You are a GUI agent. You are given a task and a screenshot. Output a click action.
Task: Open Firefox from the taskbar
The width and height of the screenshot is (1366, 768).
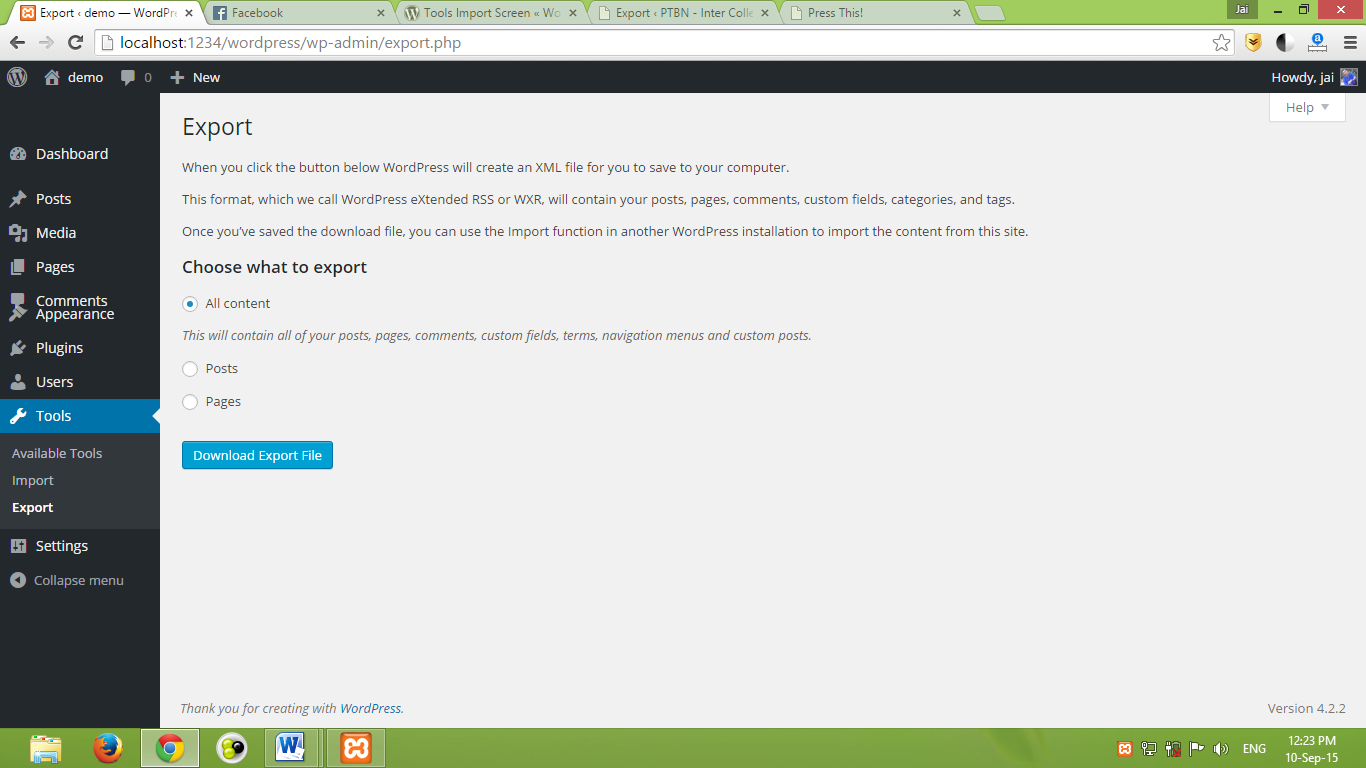pyautogui.click(x=108, y=748)
